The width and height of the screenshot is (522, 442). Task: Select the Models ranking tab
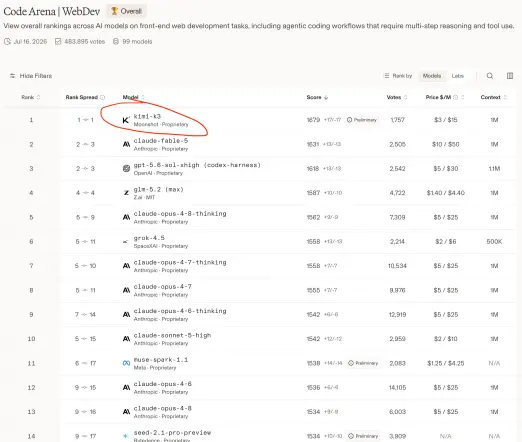coord(432,76)
